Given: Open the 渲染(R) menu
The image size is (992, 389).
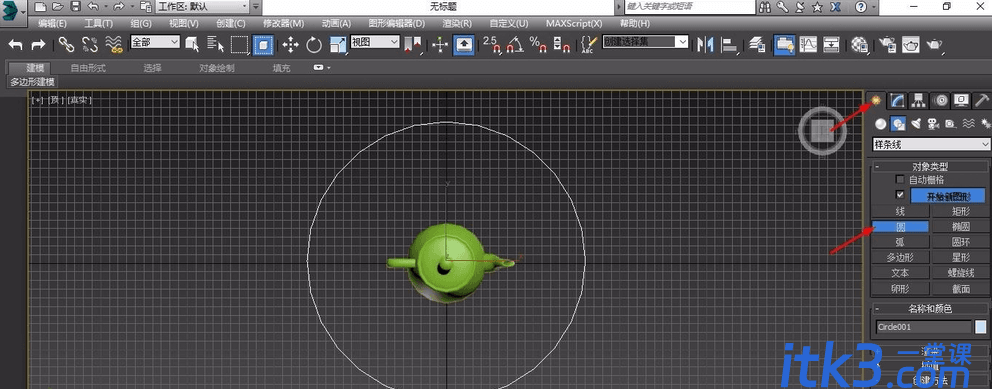Looking at the screenshot, I should coord(457,23).
